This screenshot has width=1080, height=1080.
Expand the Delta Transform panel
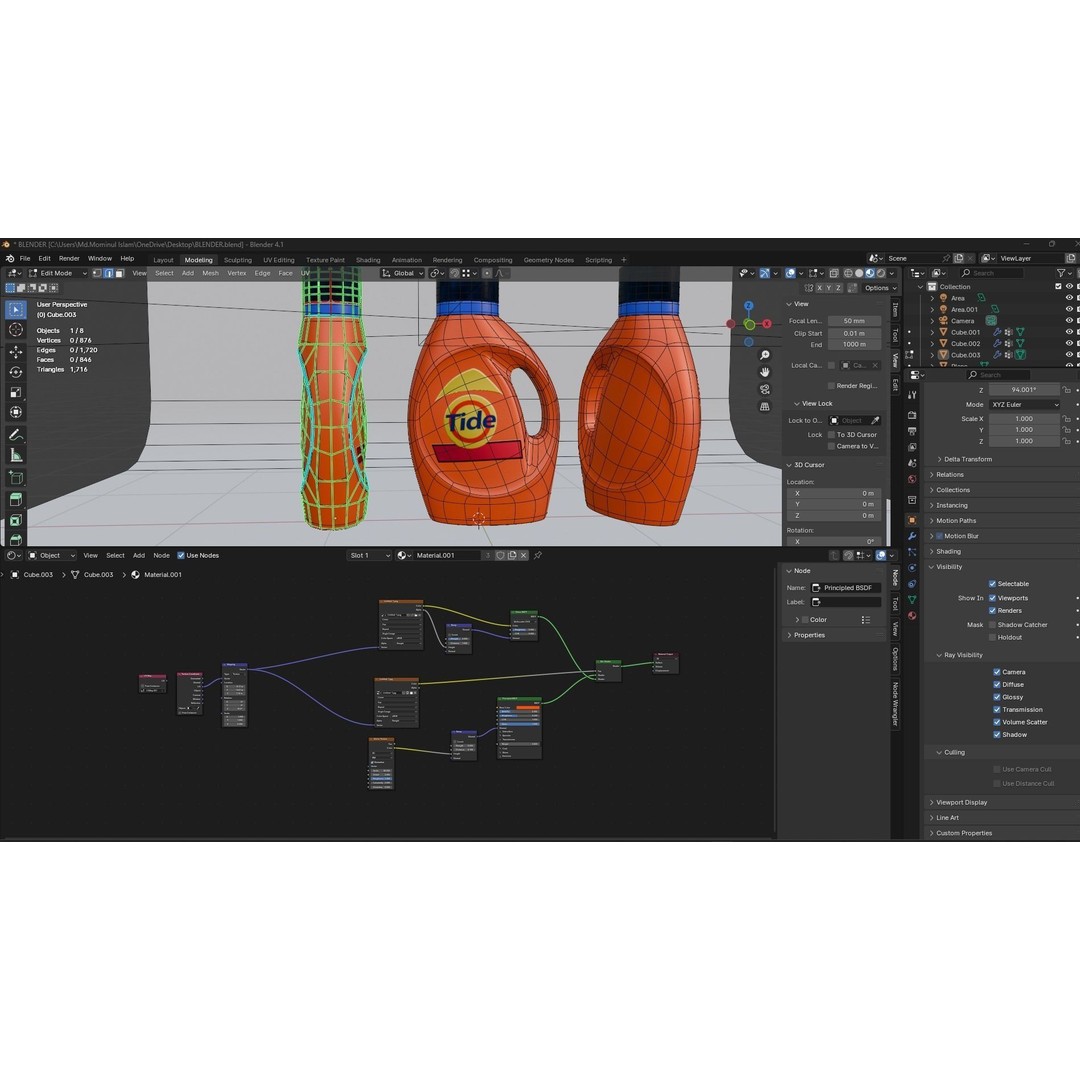point(967,459)
